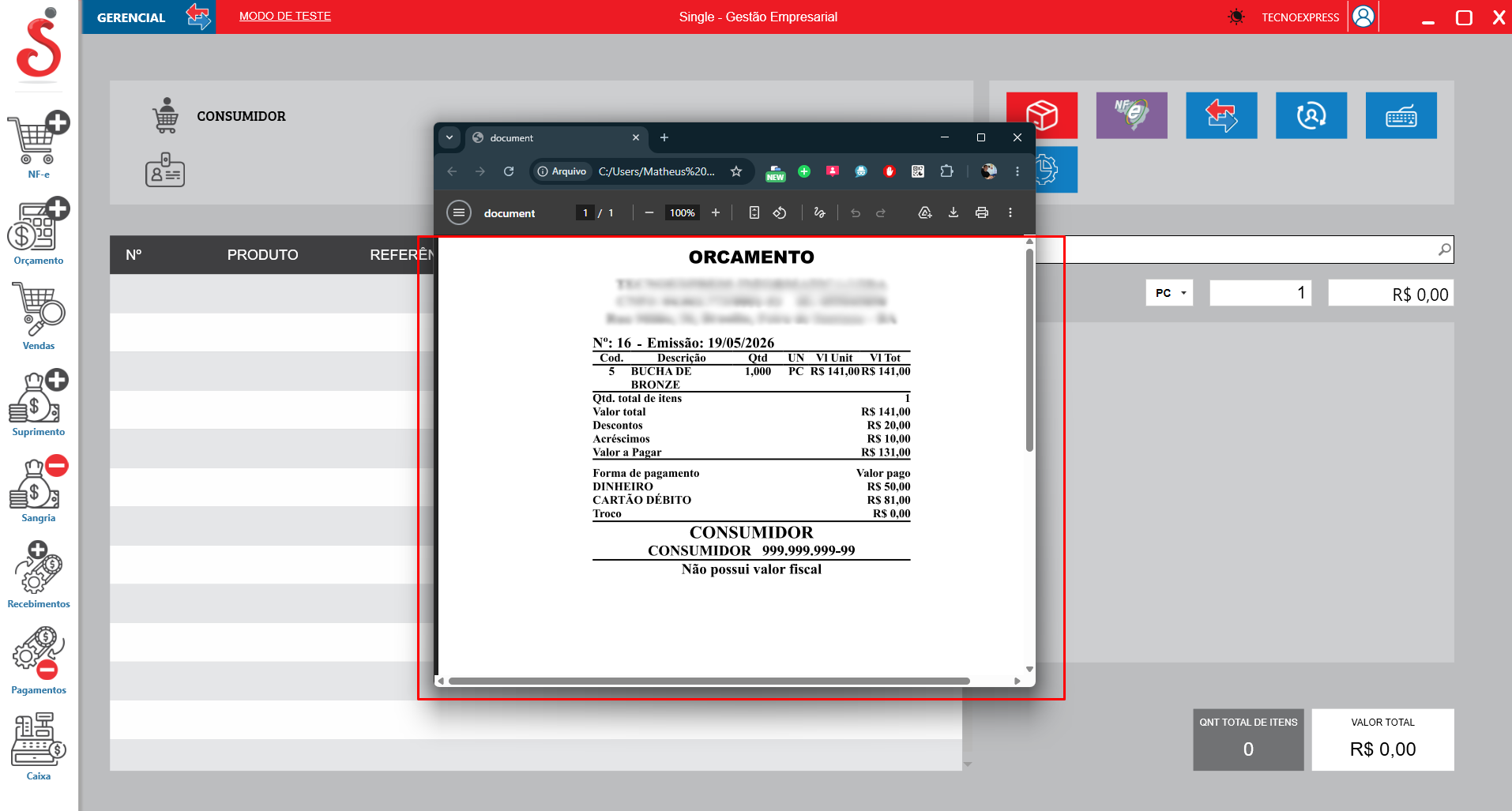Click the PDF page number field
Screen dimensions: 1512x811
pyautogui.click(x=585, y=212)
